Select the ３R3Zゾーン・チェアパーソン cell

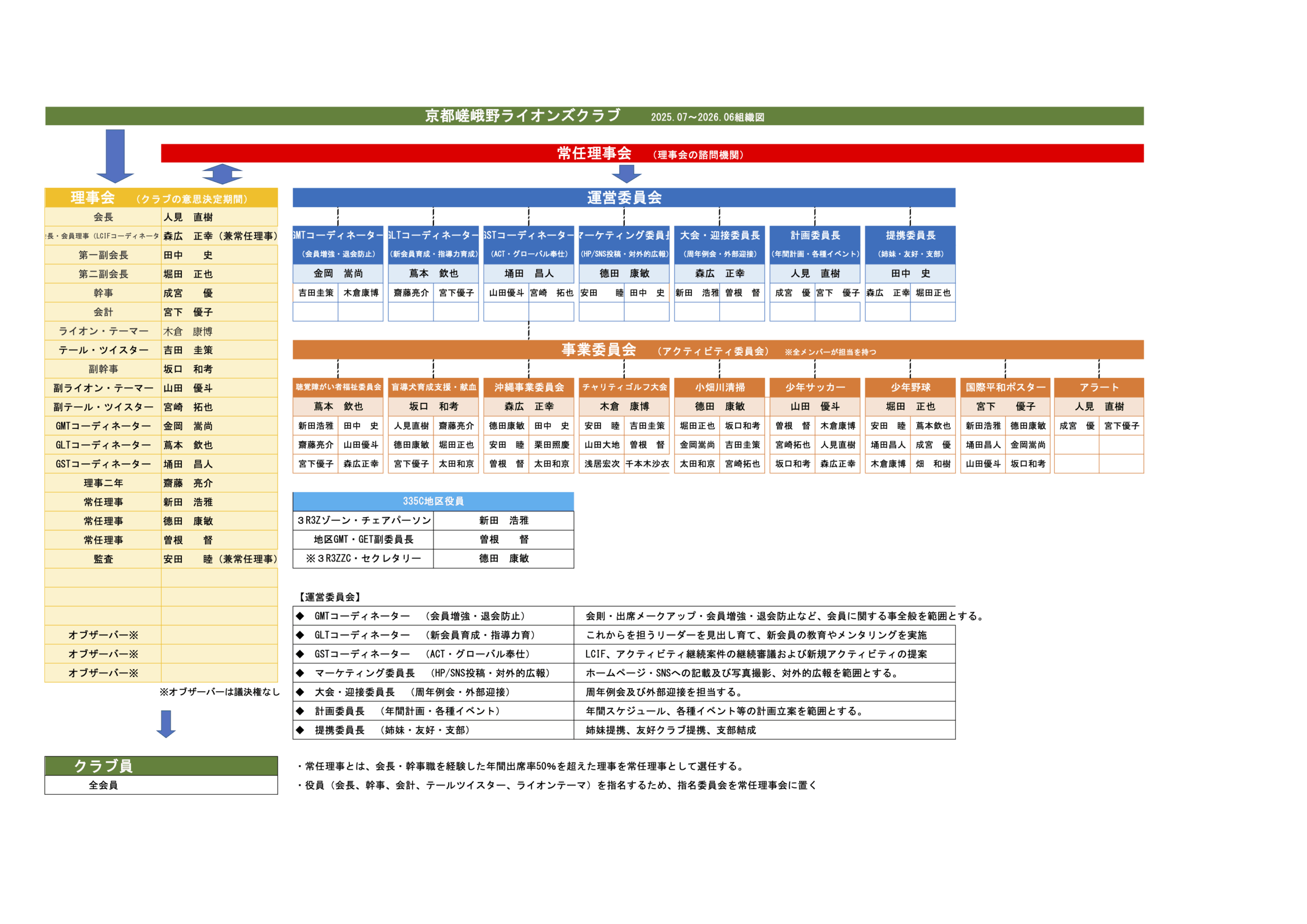363,520
